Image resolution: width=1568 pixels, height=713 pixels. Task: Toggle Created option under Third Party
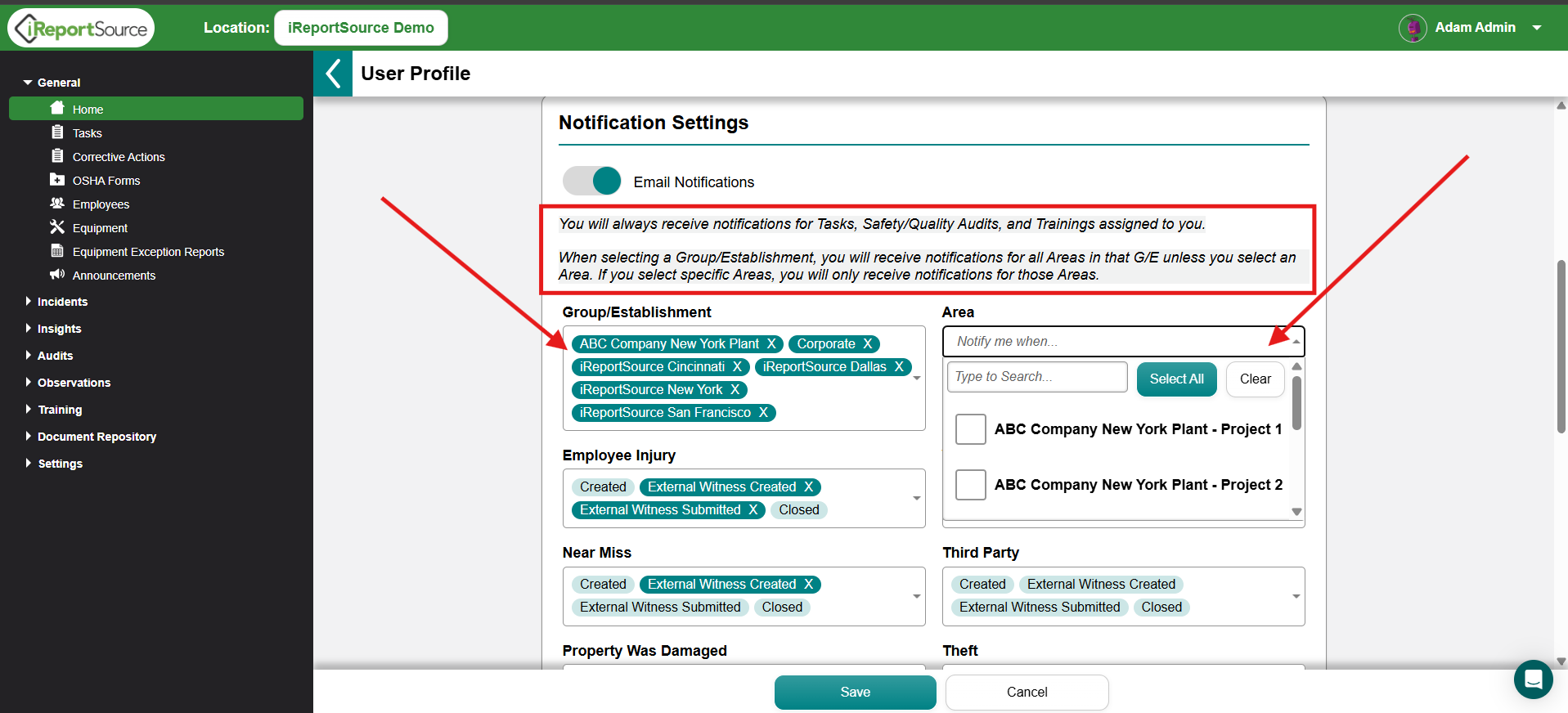[x=982, y=585]
